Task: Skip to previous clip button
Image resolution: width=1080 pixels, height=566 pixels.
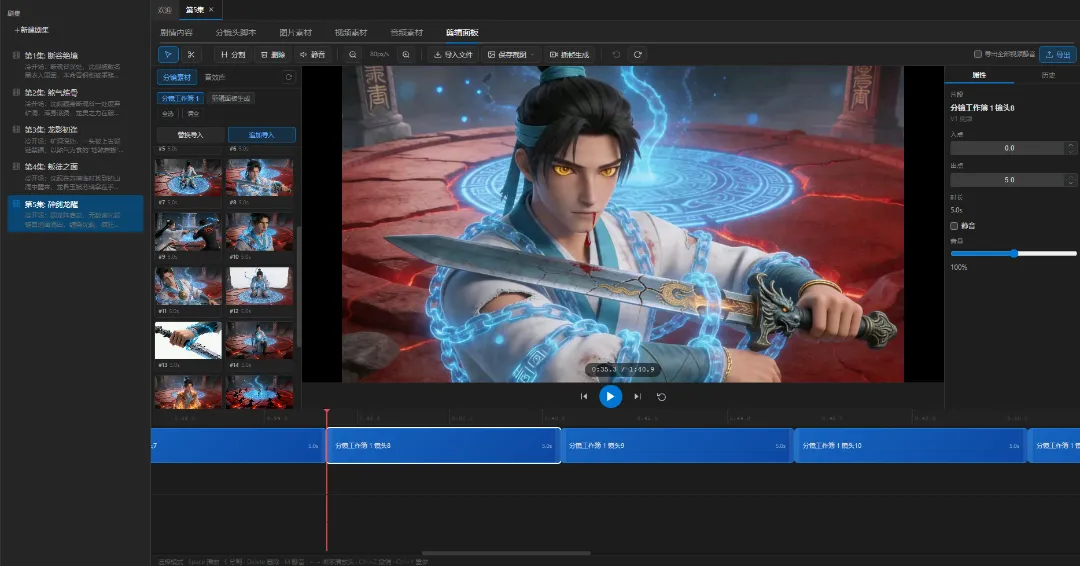Action: point(584,397)
